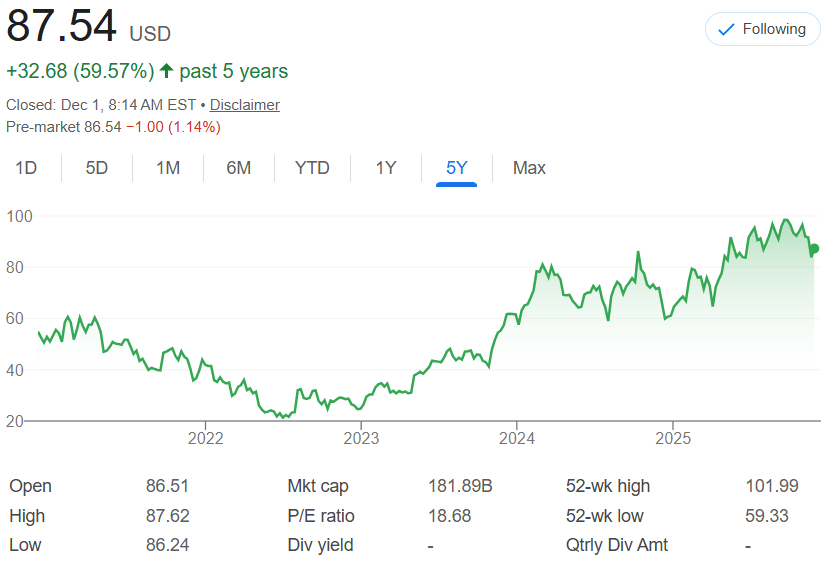The height and width of the screenshot is (561, 833).
Task: Click the 87.54 current price
Action: (62, 27)
